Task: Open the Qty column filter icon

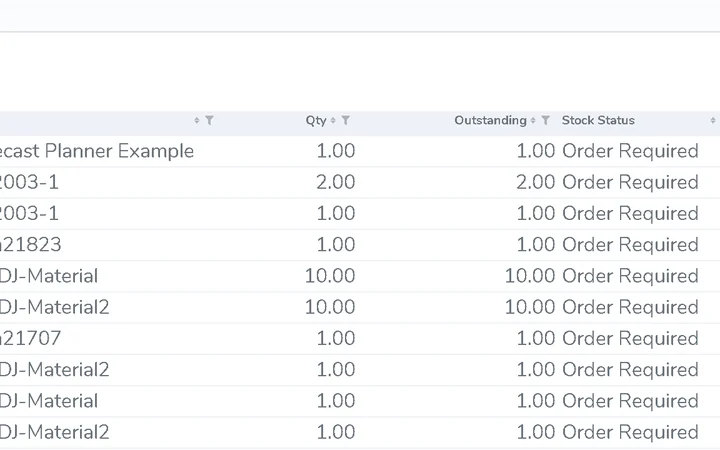Action: (346, 120)
